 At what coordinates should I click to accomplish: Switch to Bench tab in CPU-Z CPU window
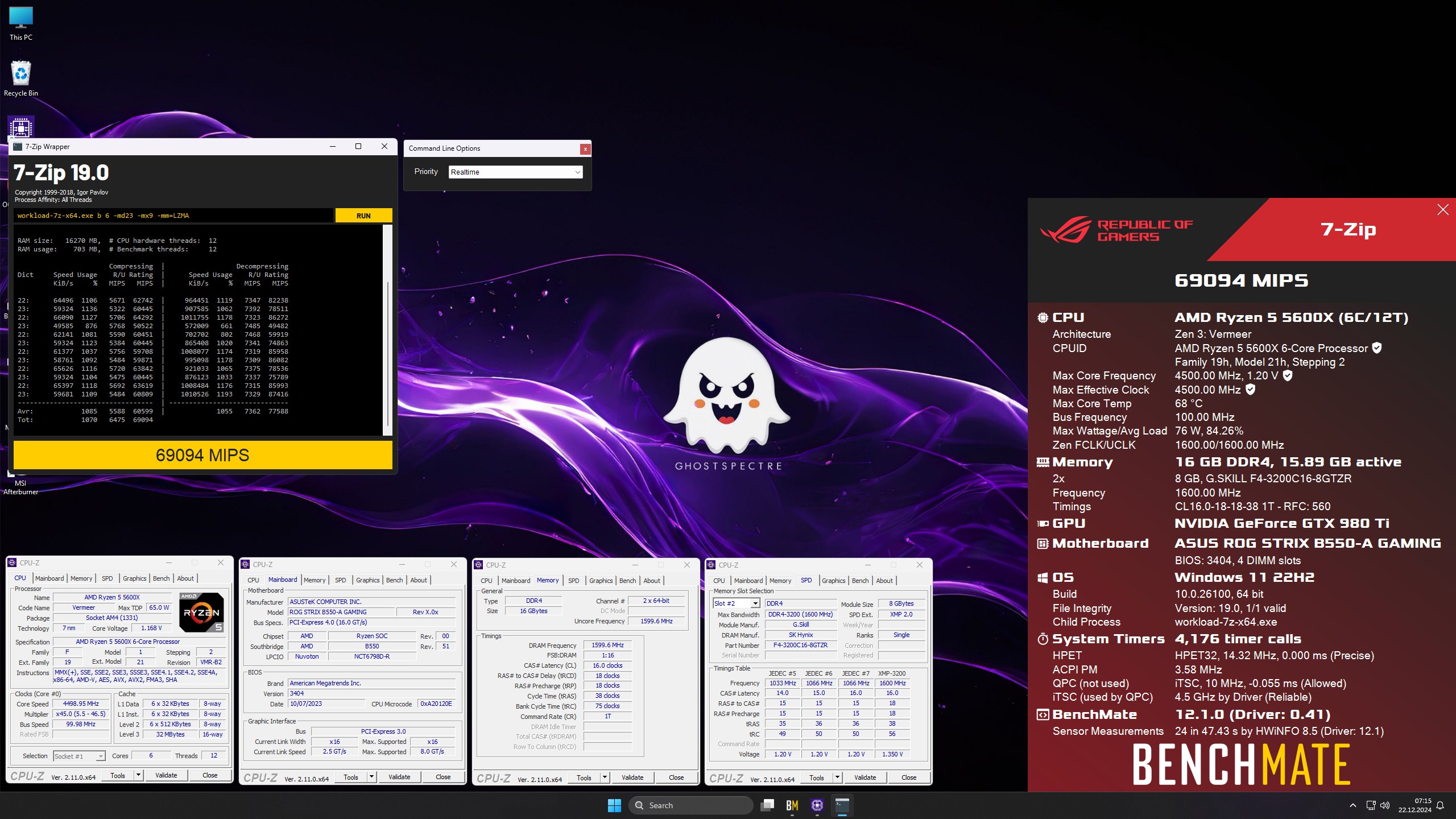(x=161, y=578)
